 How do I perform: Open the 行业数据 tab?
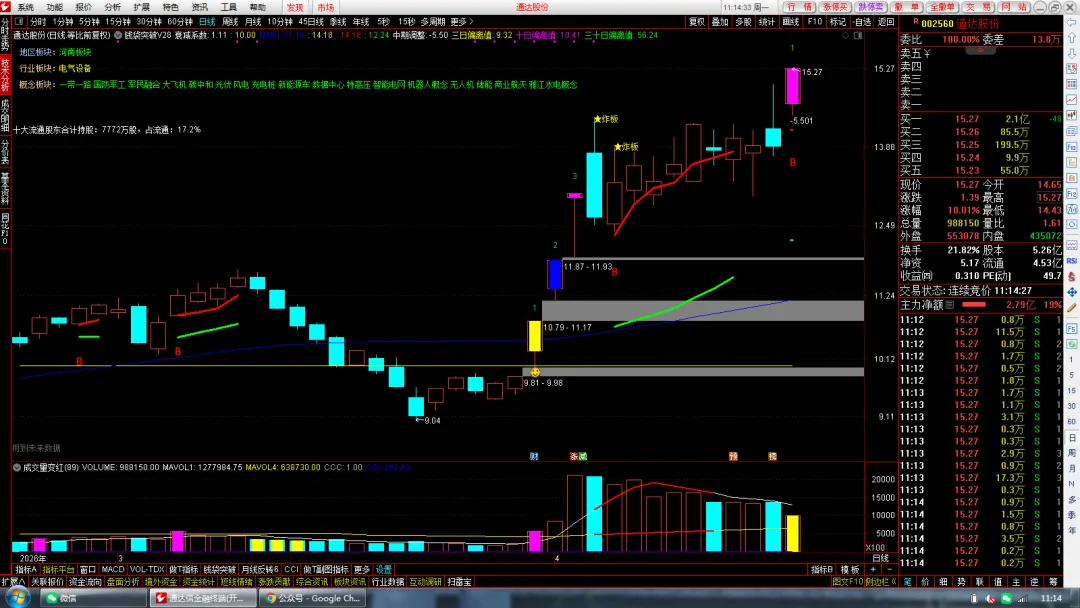[x=388, y=582]
